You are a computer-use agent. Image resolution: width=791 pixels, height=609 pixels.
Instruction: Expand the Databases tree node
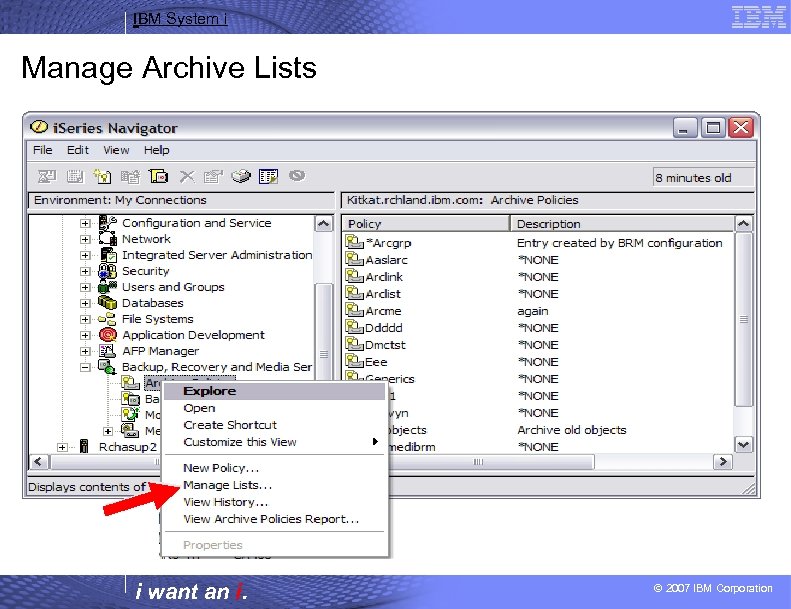pos(85,303)
